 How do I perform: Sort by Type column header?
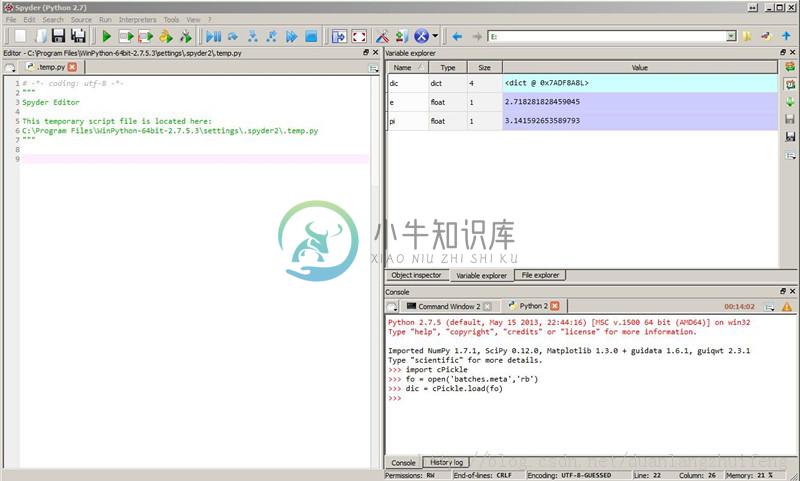click(447, 67)
